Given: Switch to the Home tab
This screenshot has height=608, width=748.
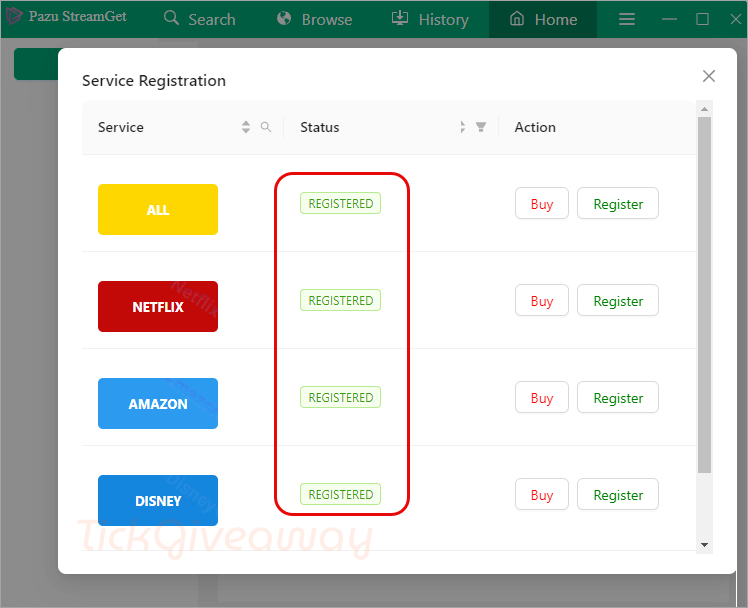Looking at the screenshot, I should pos(543,19).
